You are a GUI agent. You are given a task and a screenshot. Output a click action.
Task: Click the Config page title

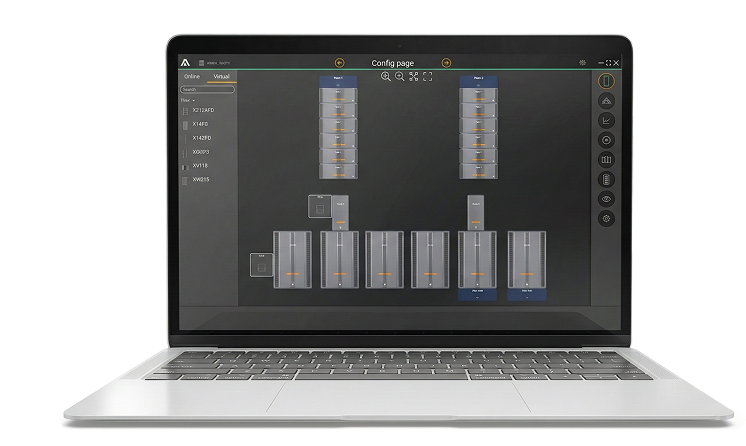[393, 63]
